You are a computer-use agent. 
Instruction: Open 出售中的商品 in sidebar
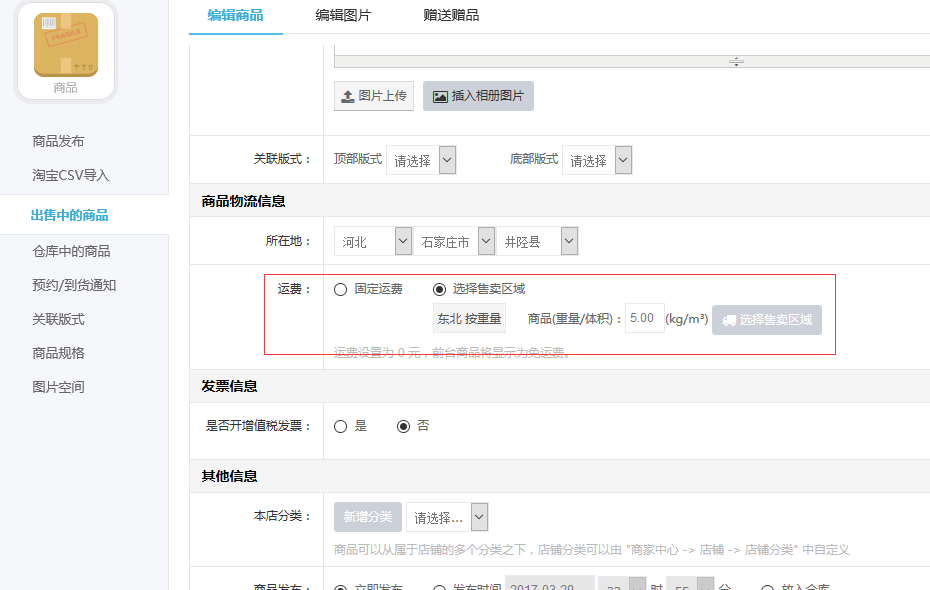pos(69,215)
